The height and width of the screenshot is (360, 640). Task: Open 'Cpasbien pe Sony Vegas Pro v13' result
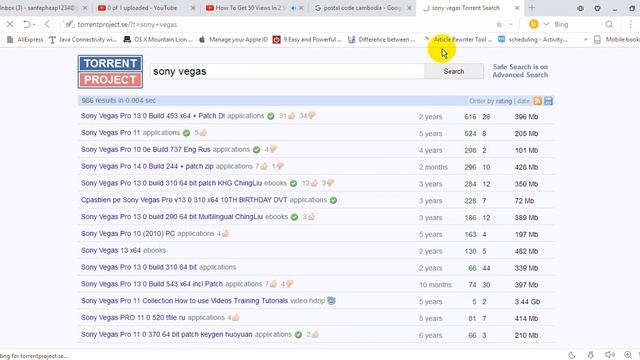click(x=184, y=200)
